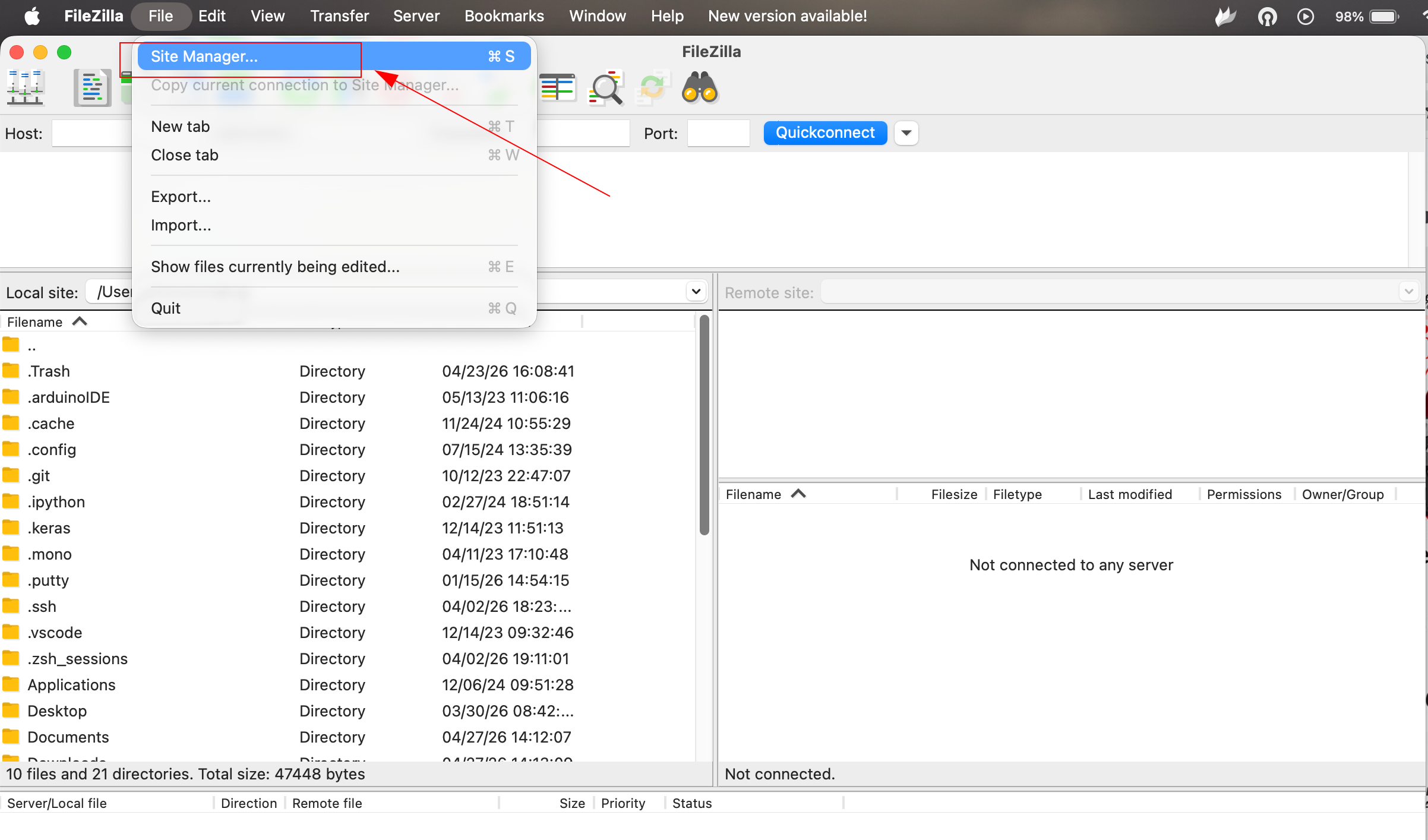Select the .ssh directory in local list
Viewport: 1428px width, 840px height.
(42, 607)
